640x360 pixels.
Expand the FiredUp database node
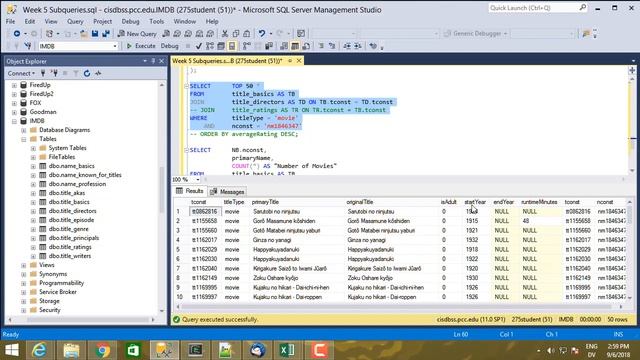14,85
